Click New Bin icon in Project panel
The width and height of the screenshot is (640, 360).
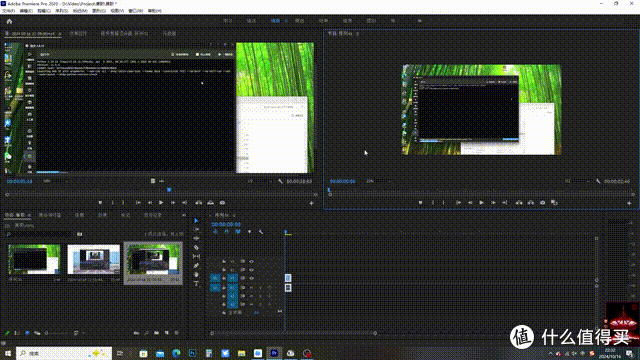click(156, 333)
